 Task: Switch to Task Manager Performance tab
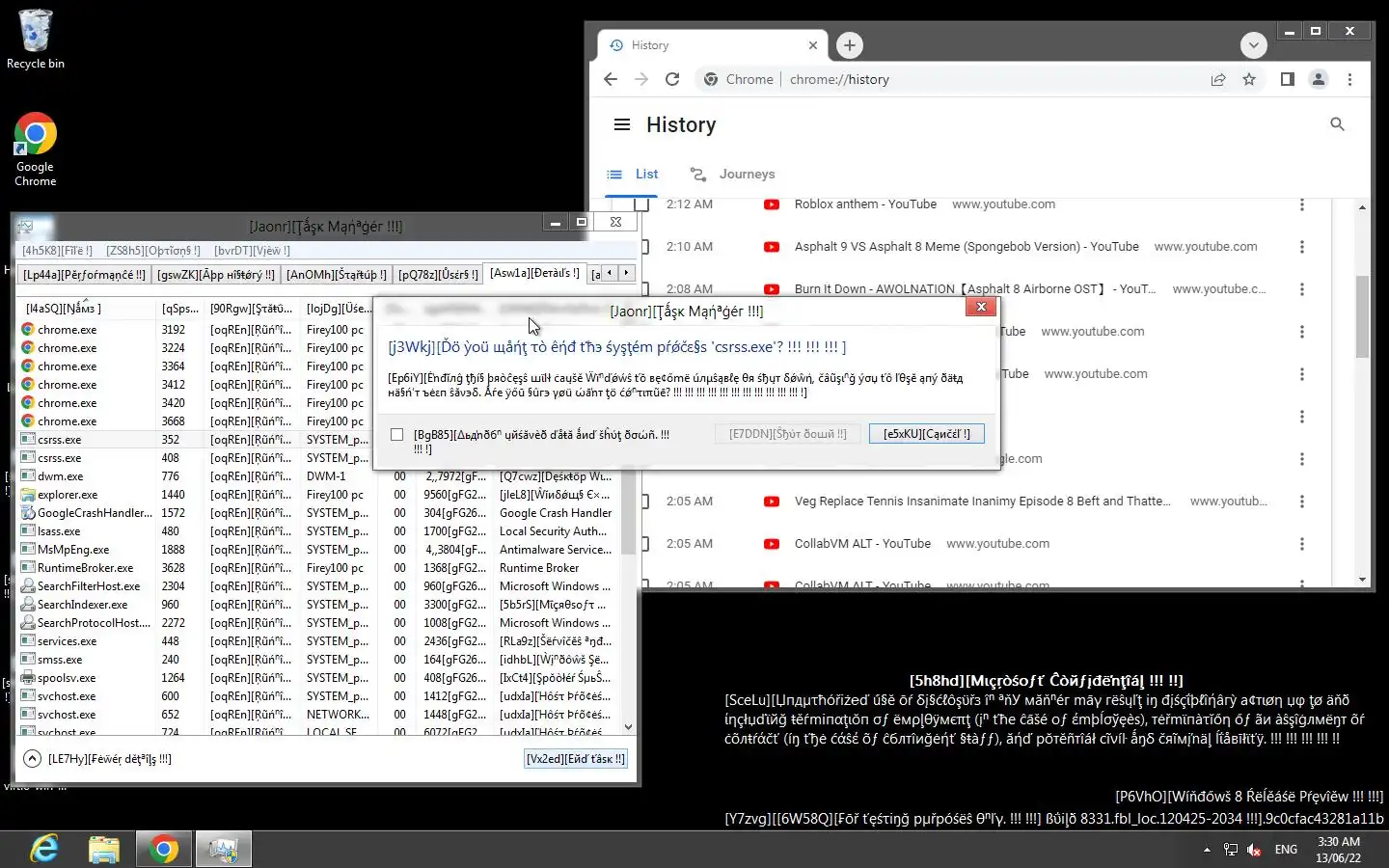[x=84, y=275]
